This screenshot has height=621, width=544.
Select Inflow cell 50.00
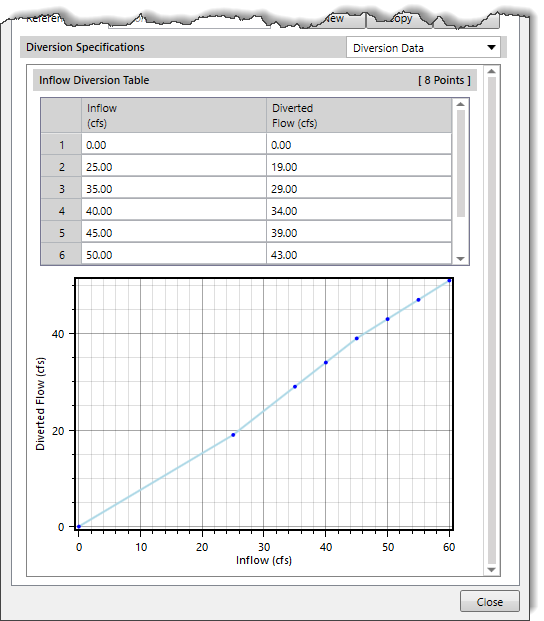(x=174, y=254)
